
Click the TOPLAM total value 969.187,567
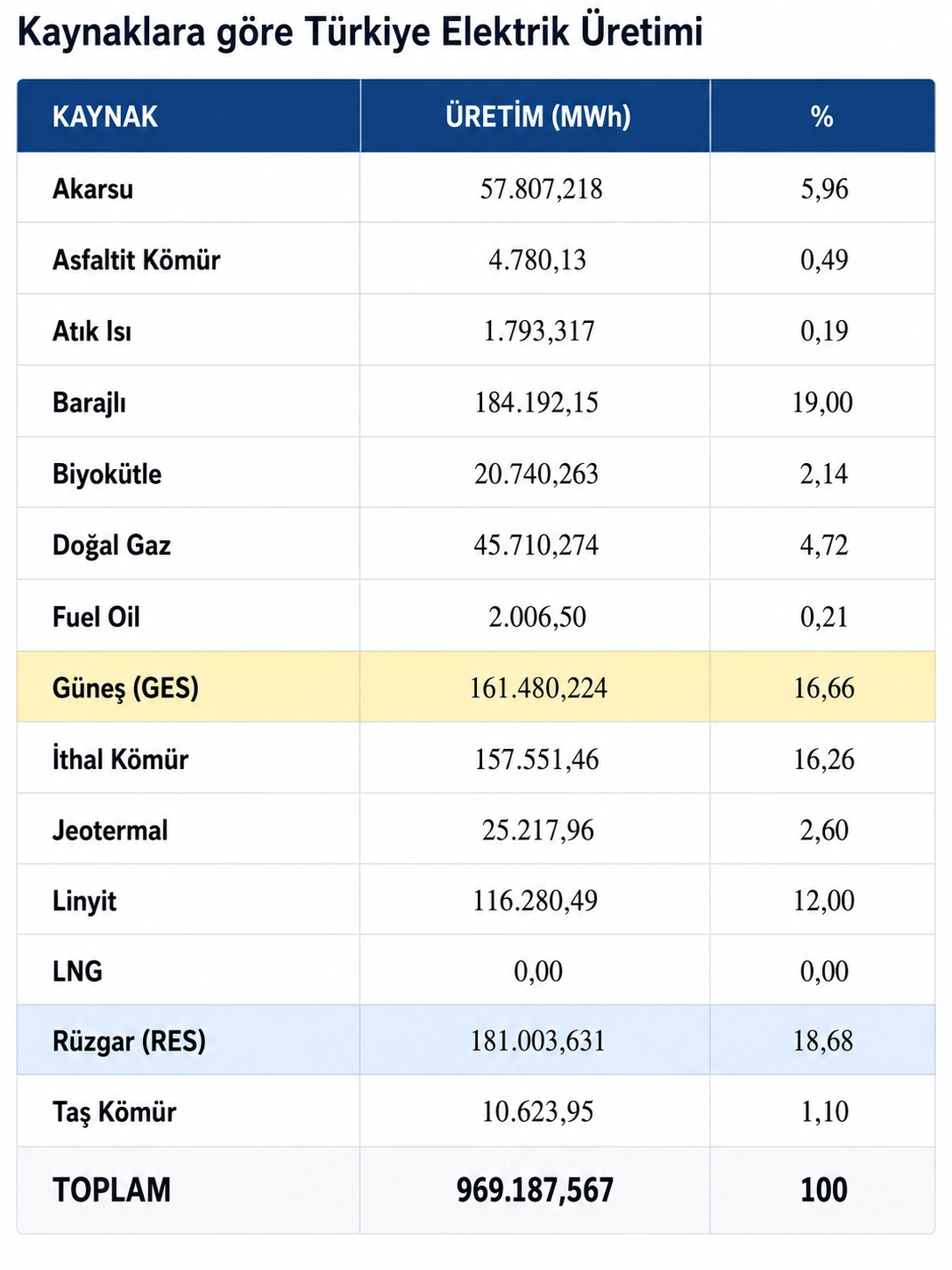(x=535, y=1190)
